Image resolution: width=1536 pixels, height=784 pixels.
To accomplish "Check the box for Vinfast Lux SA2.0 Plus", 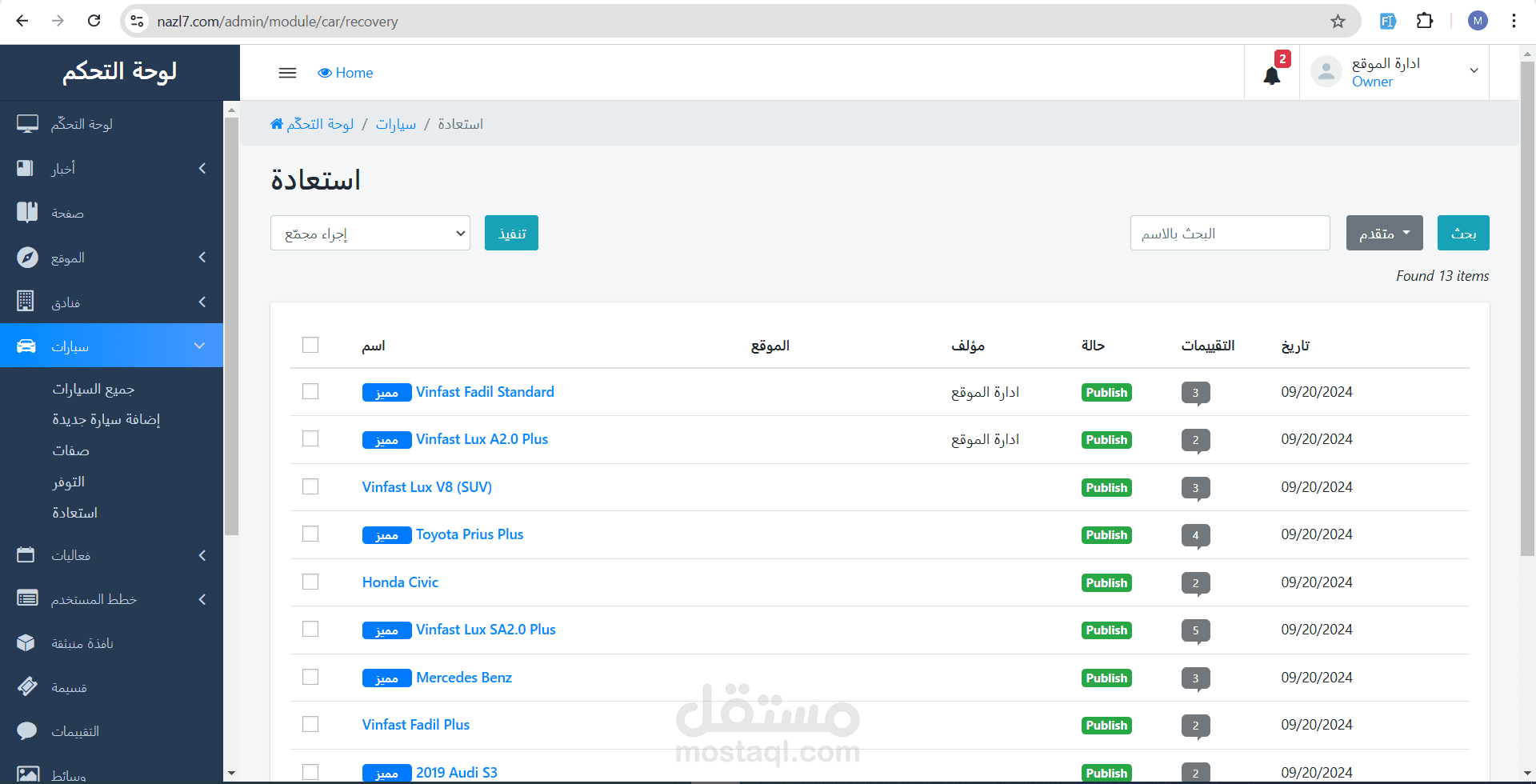I will (x=310, y=629).
